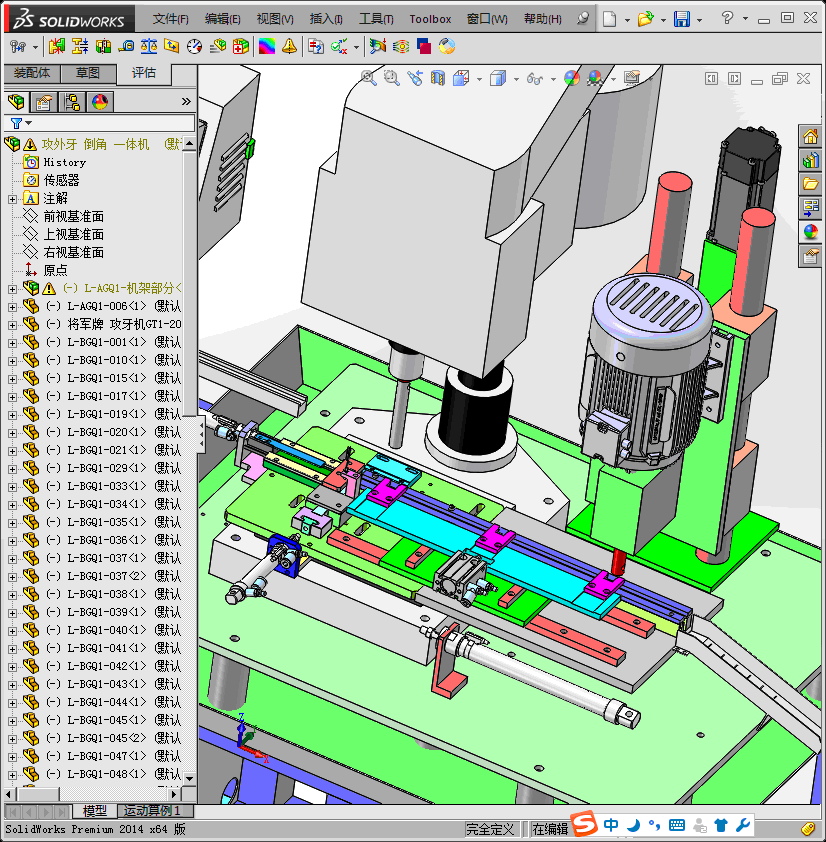Image resolution: width=826 pixels, height=842 pixels.
Task: Open the DisplayManager tab icon
Action: click(x=99, y=101)
